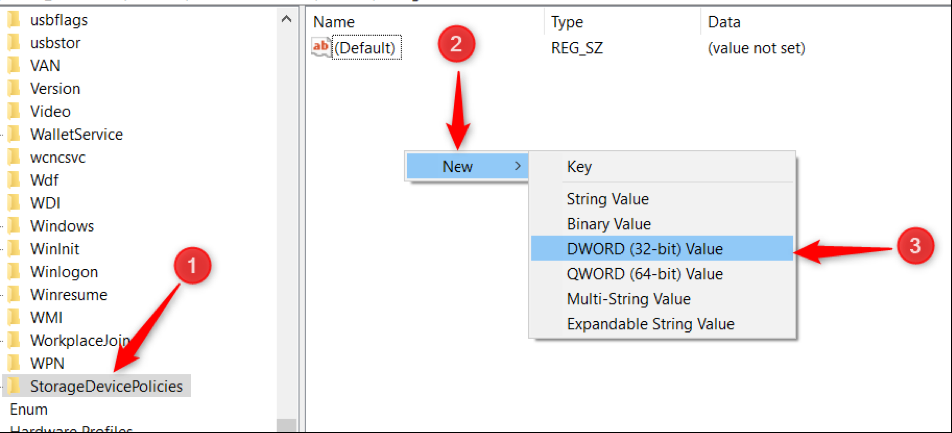952x433 pixels.
Task: Choose Expandable String Value
Action: 650,324
